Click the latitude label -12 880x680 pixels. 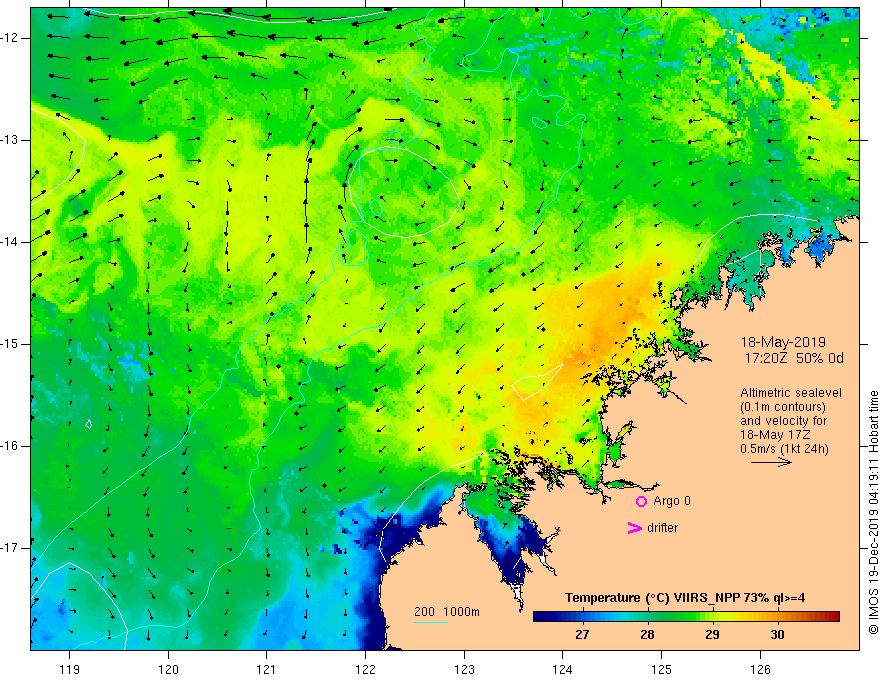point(10,38)
